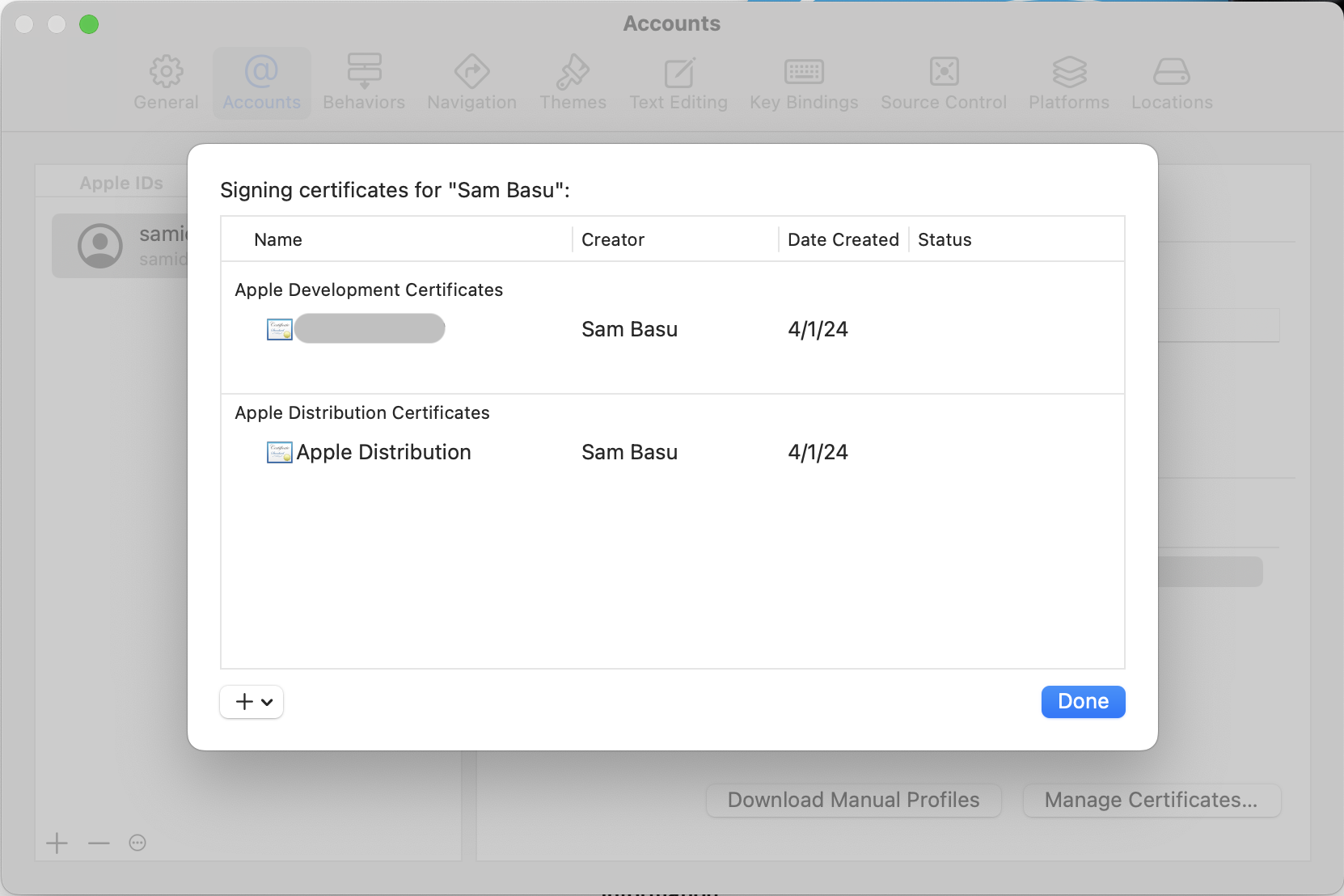Open the account actions ellipsis menu
The image size is (1344, 896).
pos(137,843)
